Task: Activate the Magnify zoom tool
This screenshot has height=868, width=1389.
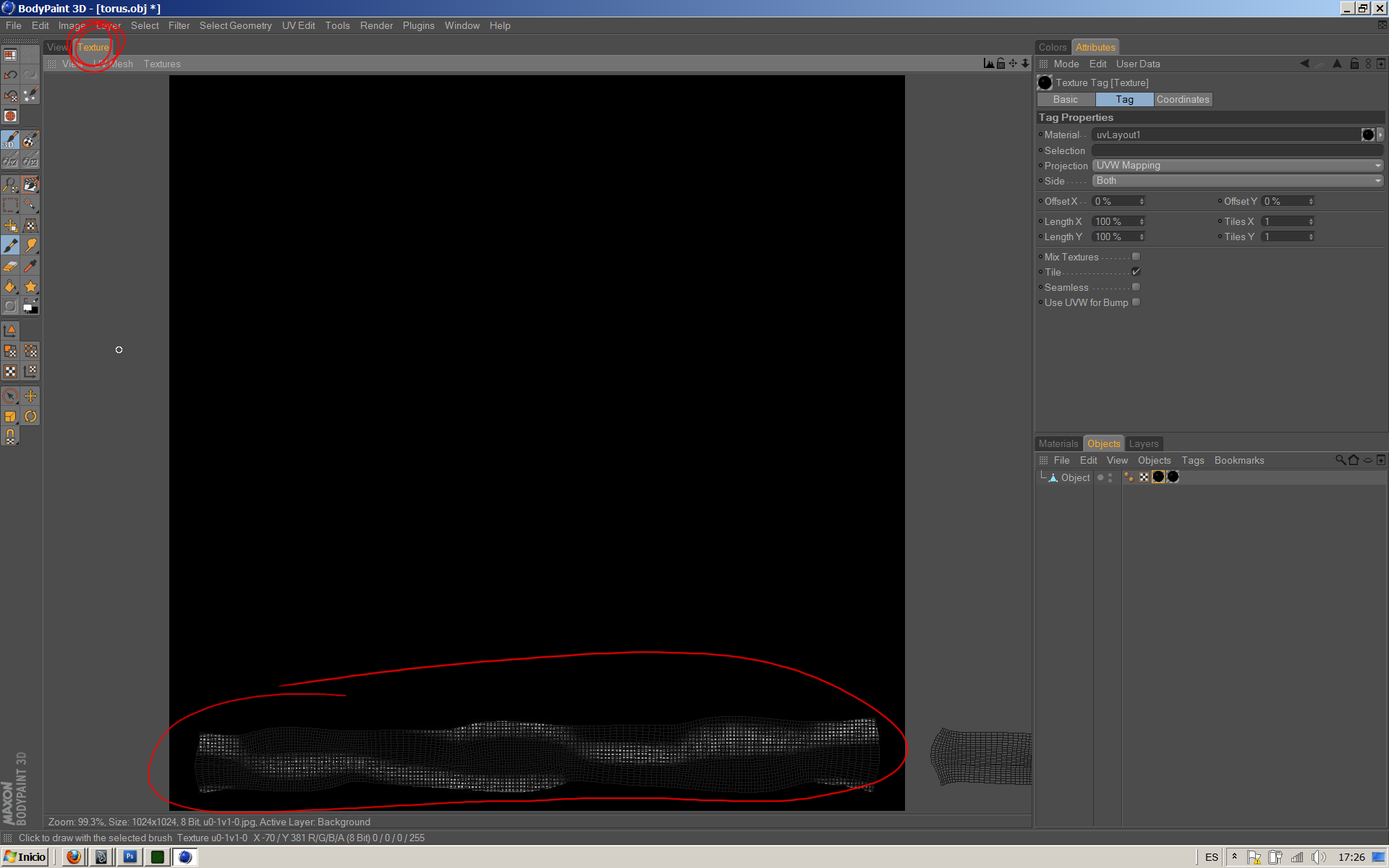Action: [x=10, y=185]
